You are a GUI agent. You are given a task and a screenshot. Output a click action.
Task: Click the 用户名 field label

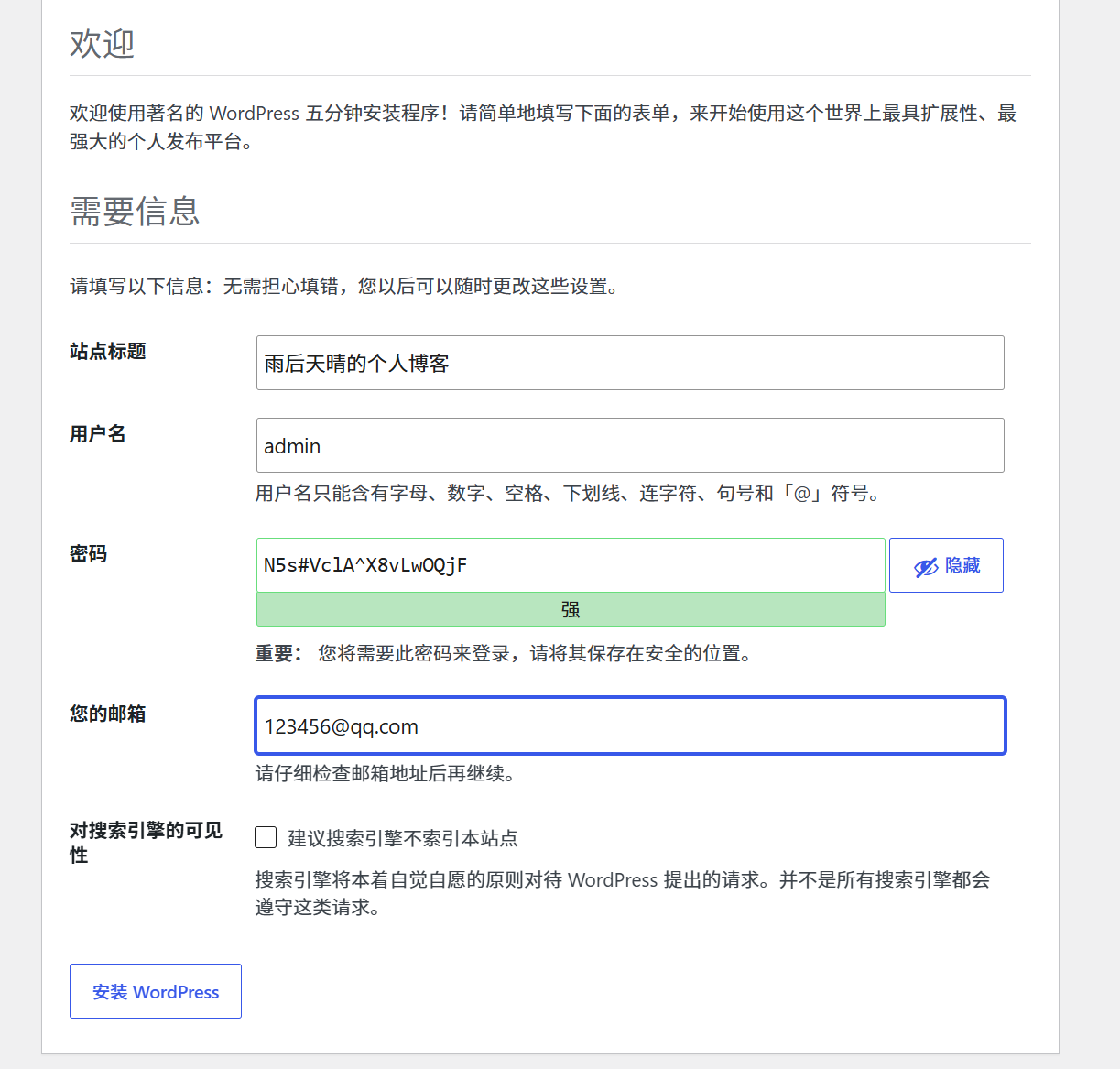coord(98,433)
